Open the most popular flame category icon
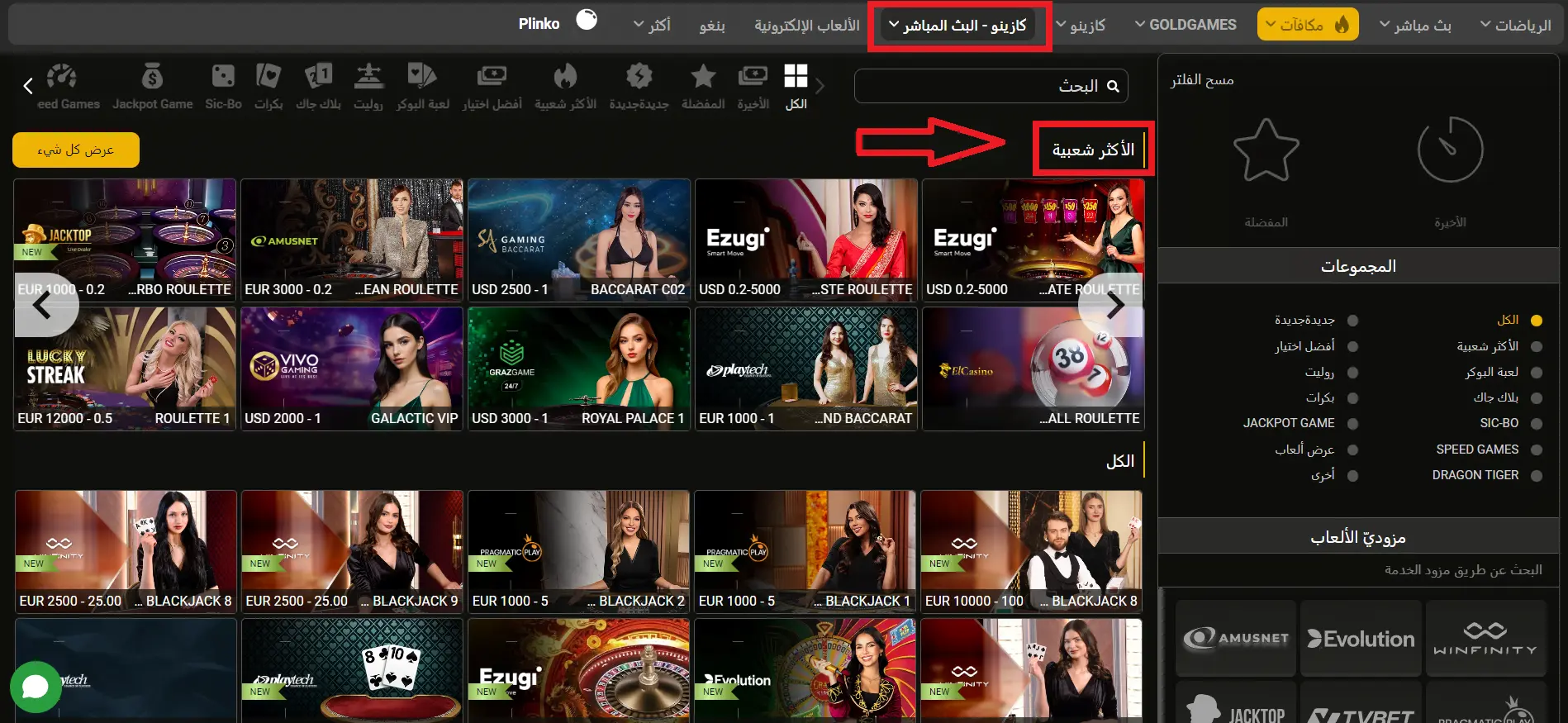Screen dimensions: 1568x723 click(565, 77)
